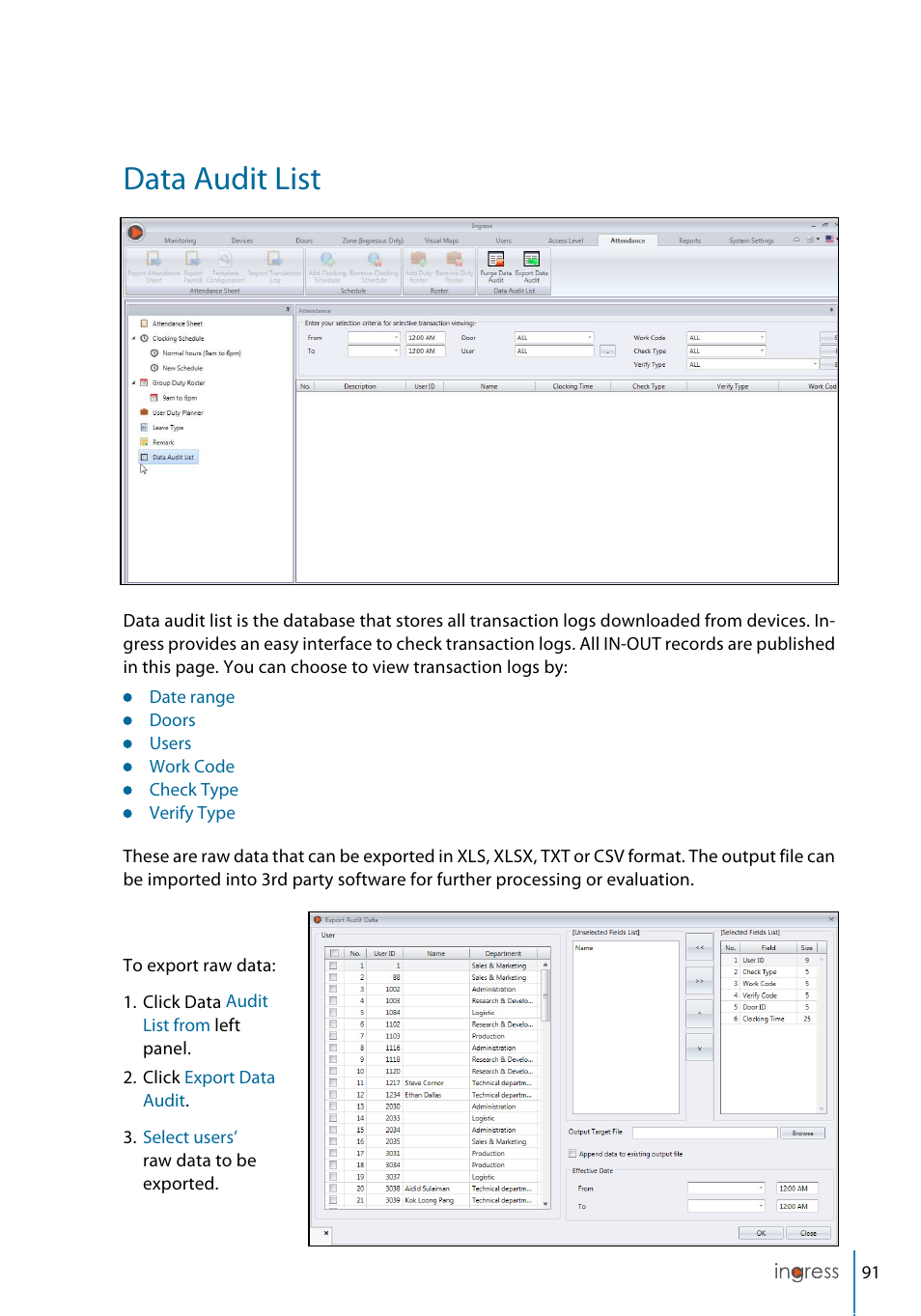Switch to the Devices tab

pos(242,240)
